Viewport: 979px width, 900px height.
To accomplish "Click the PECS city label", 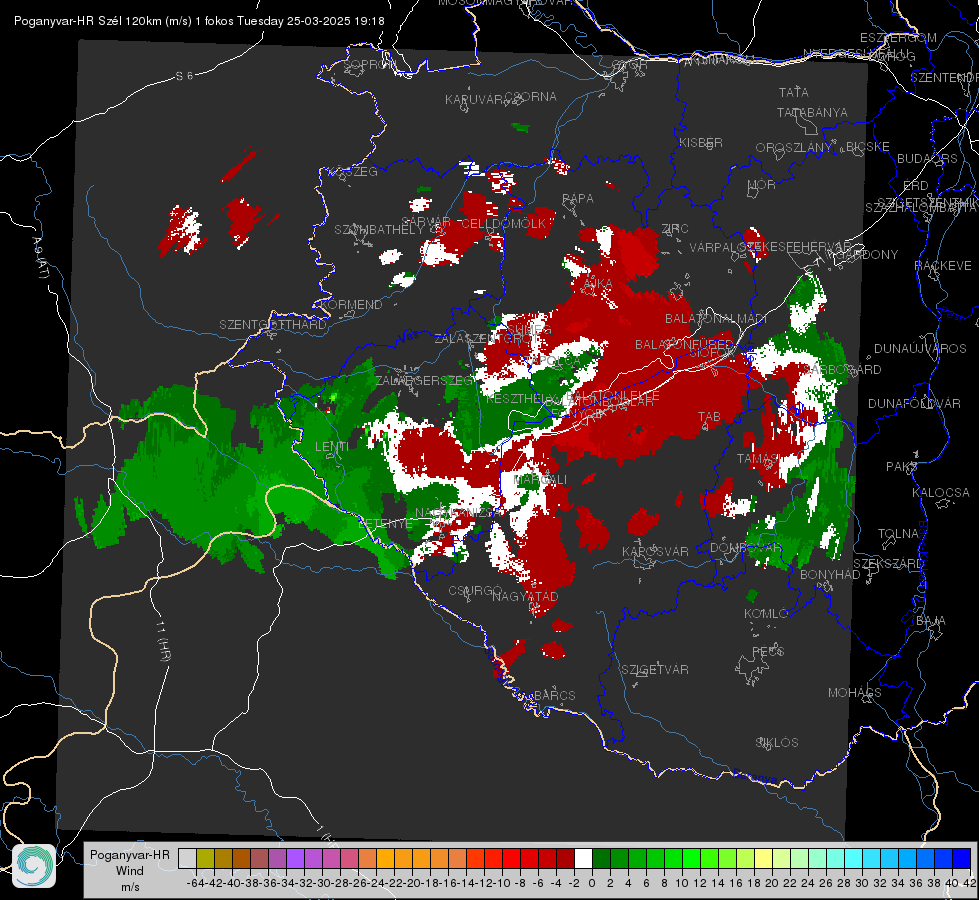I will [x=767, y=651].
